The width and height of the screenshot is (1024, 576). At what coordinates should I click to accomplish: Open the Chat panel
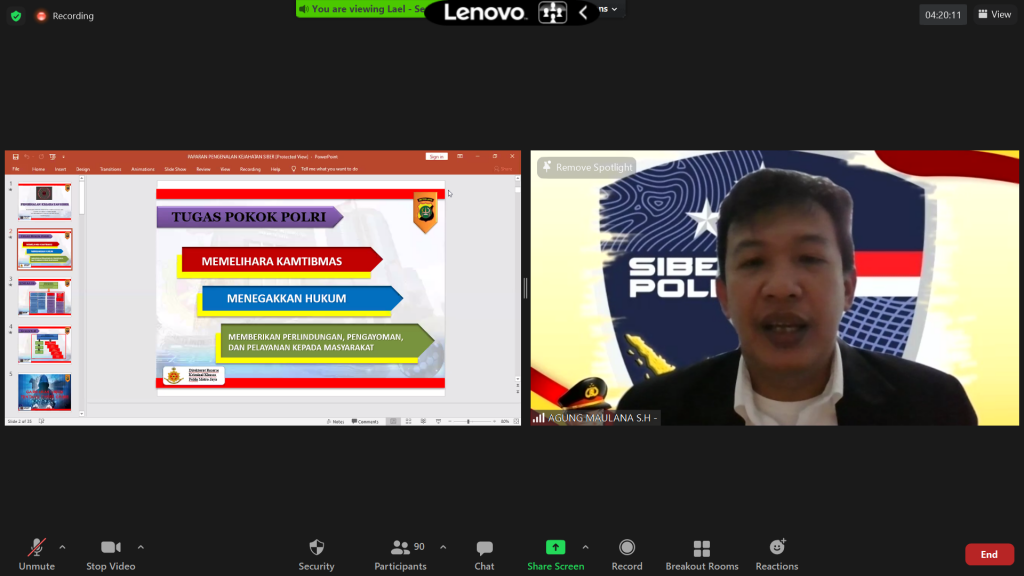coord(484,548)
